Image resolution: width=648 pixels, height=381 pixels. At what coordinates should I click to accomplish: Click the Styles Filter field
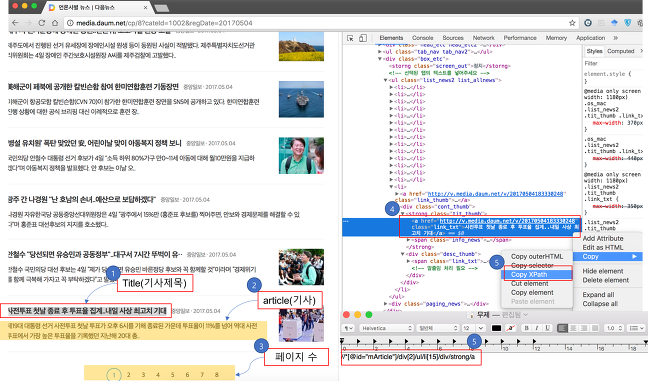(613, 63)
